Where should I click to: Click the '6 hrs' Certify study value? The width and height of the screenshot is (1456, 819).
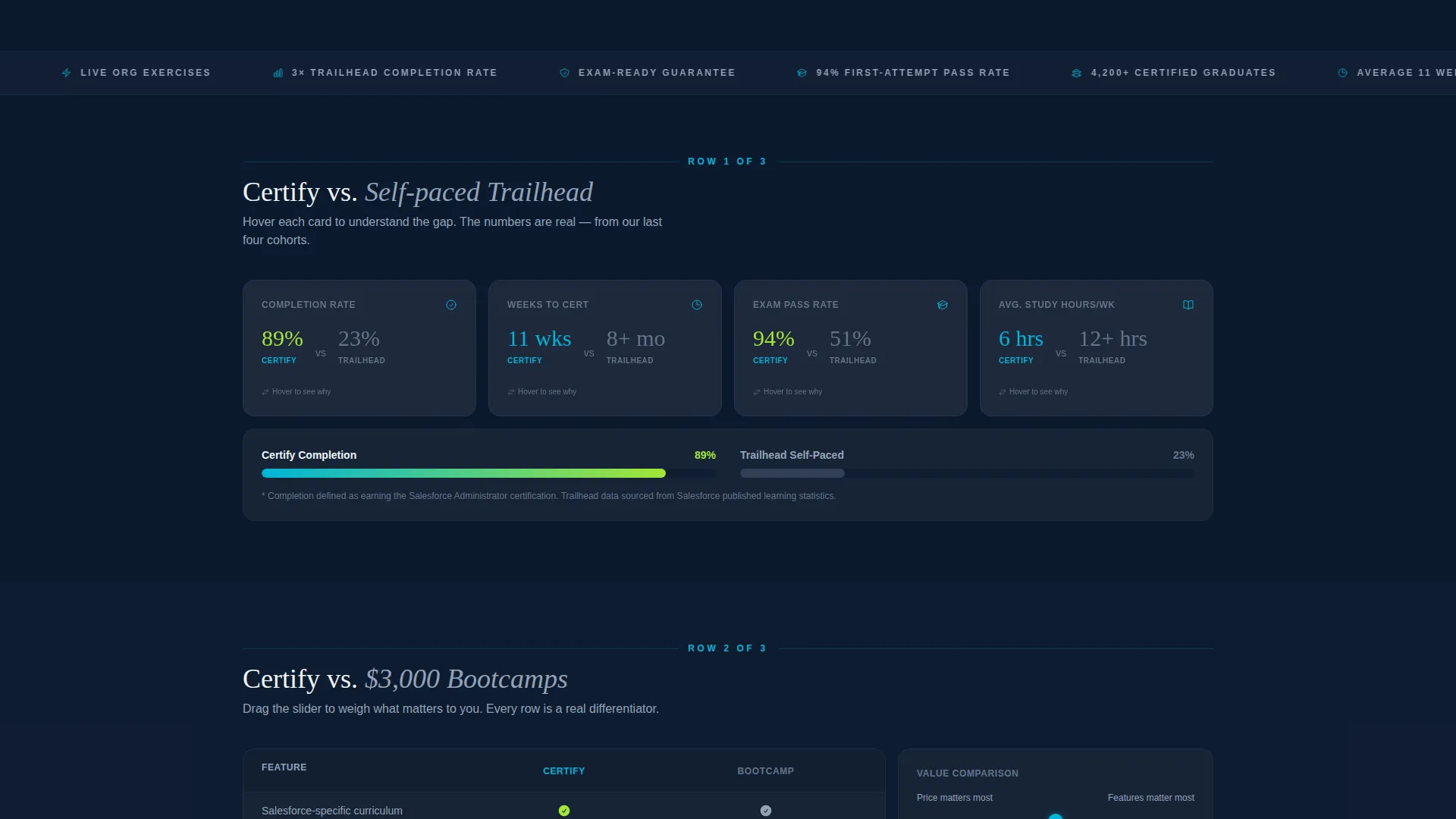(x=1021, y=339)
